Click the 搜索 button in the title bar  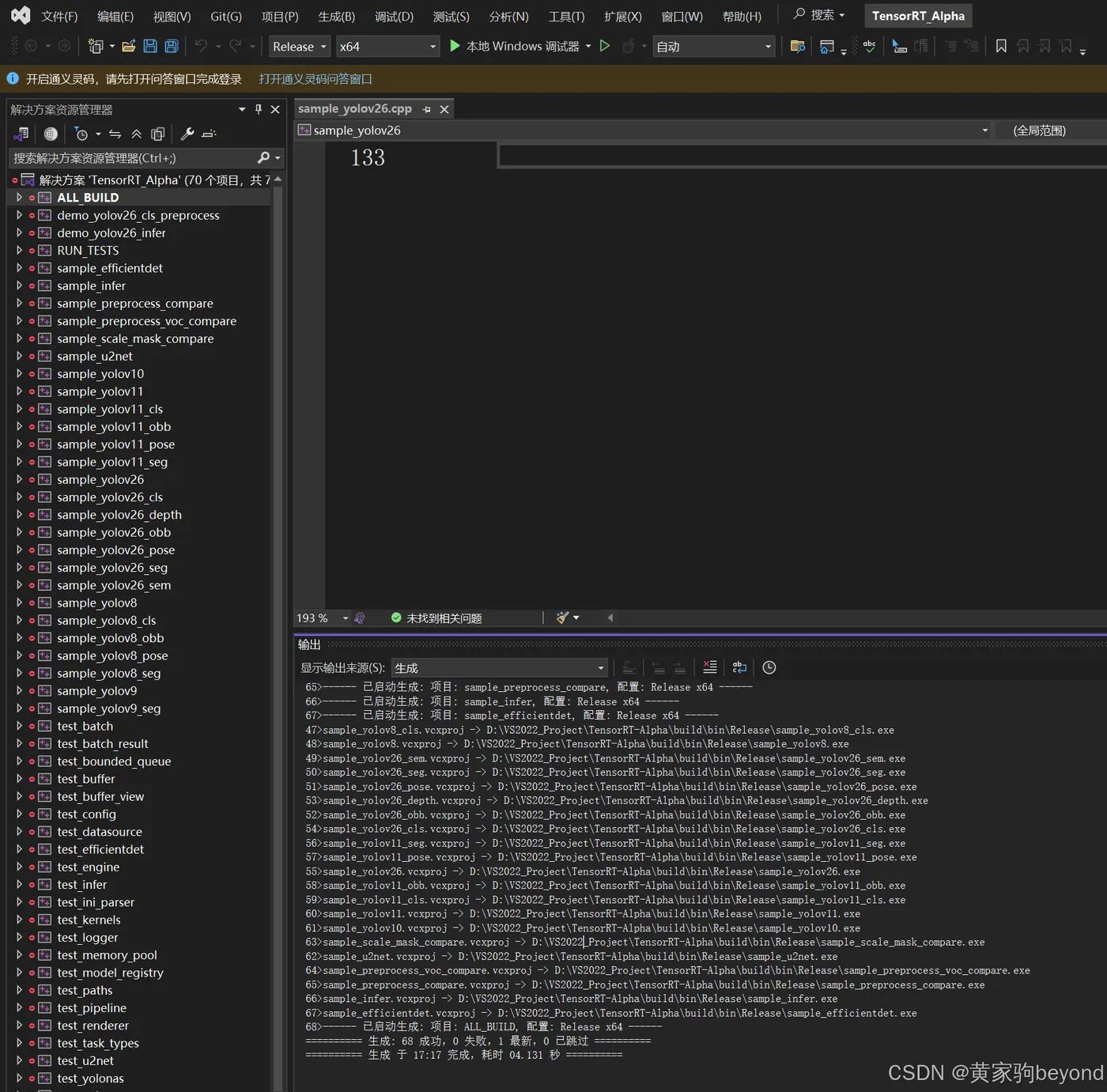[x=819, y=15]
